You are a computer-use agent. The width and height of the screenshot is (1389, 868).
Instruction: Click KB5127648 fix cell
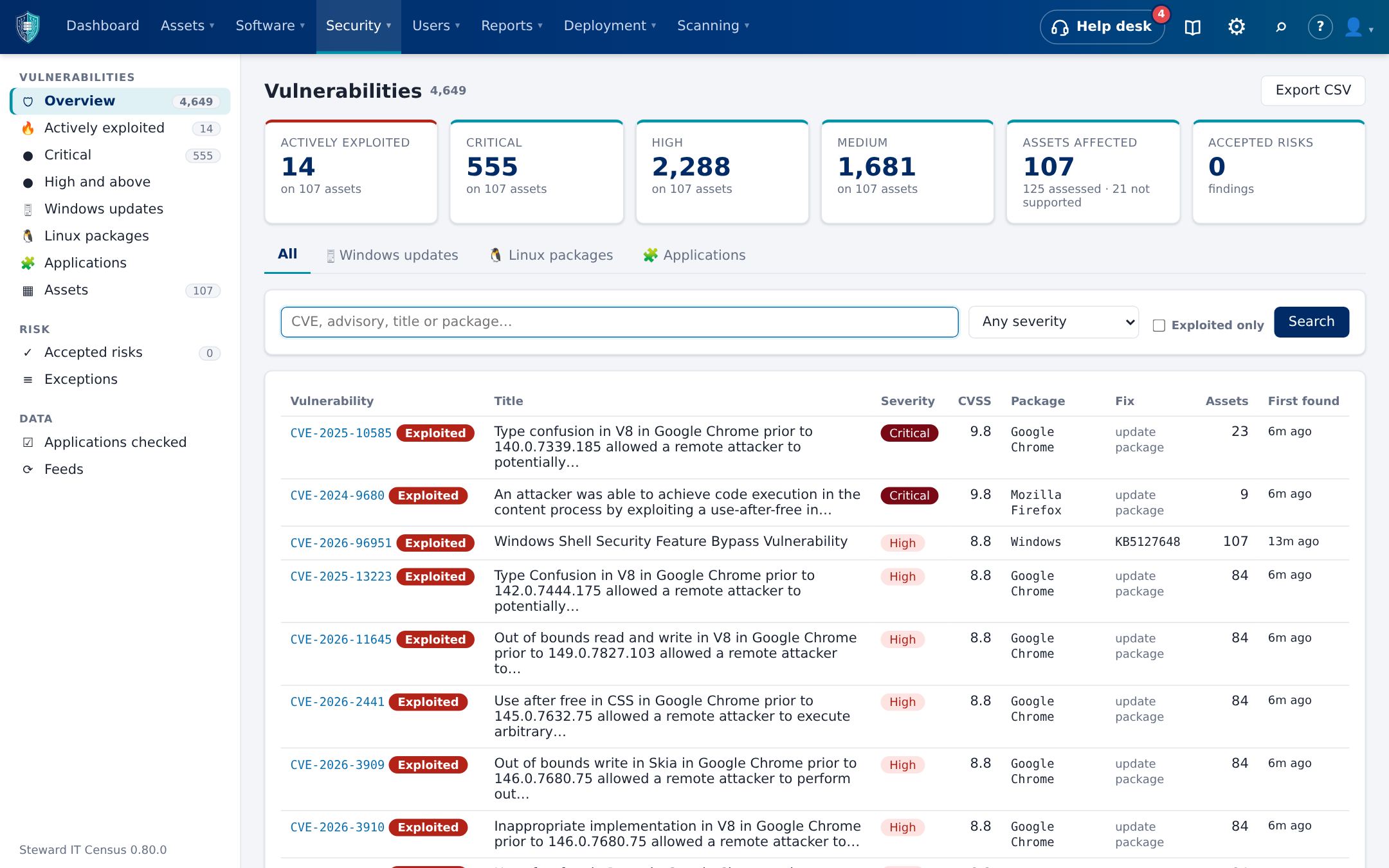[x=1147, y=542]
